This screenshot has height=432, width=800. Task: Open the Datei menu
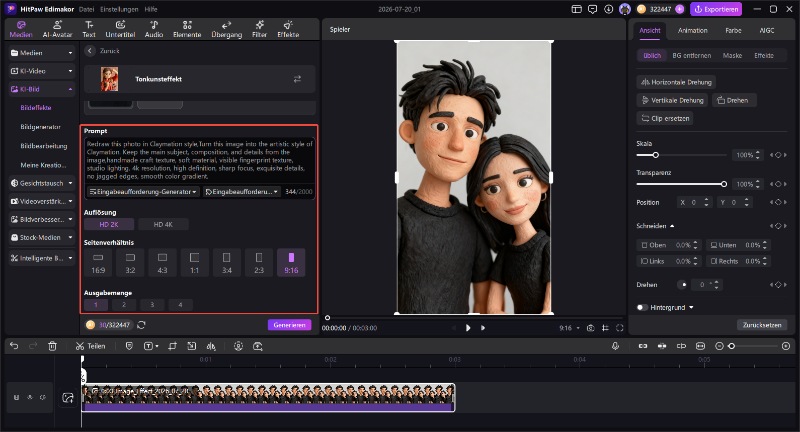(87, 9)
